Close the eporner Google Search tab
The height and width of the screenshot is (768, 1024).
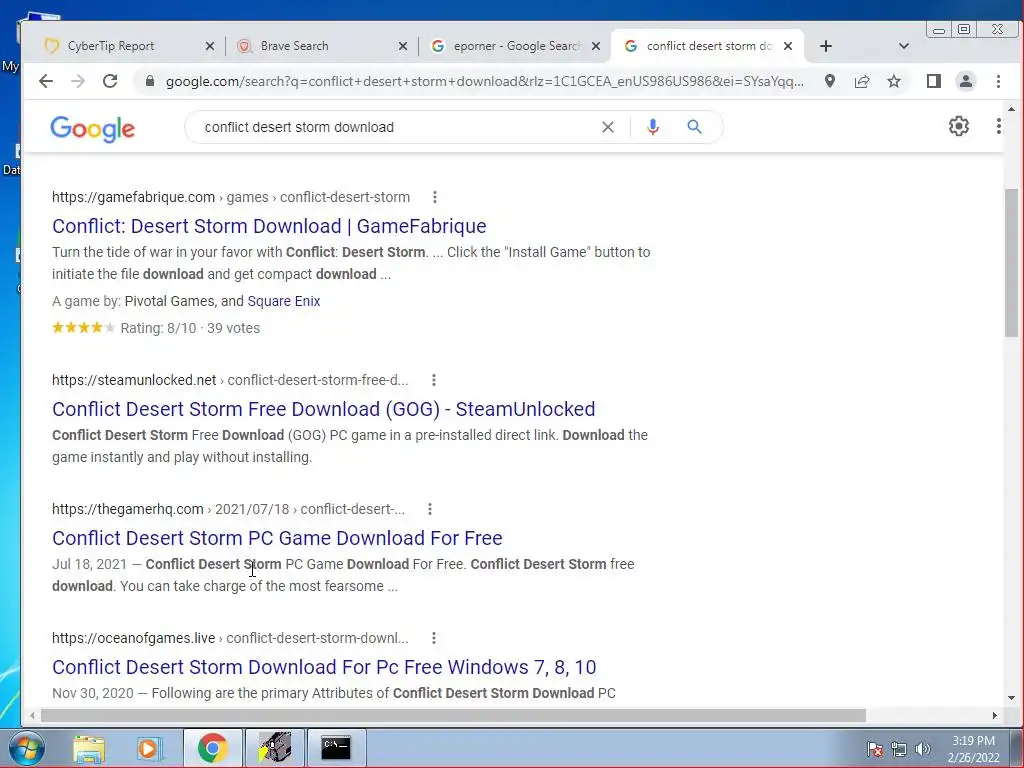point(596,46)
